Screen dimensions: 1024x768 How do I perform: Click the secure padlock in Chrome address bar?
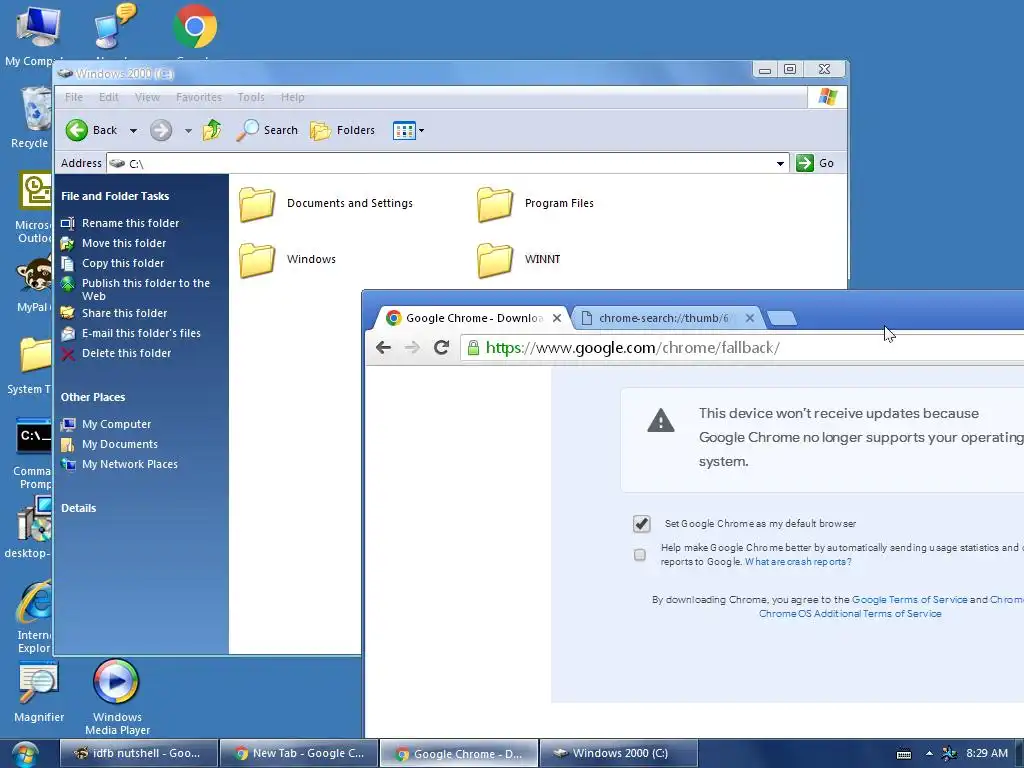(473, 347)
